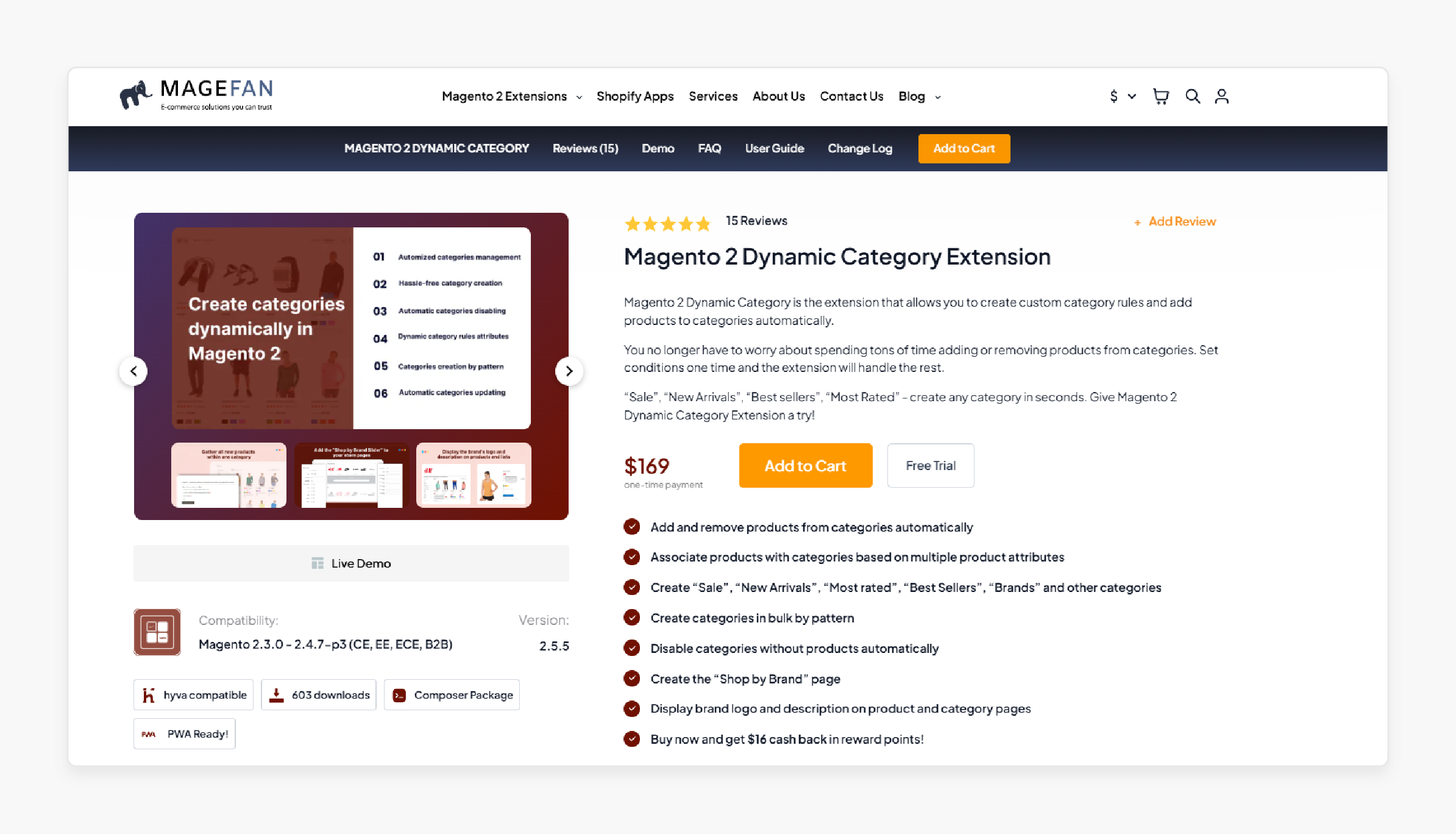Click the hyva compatible badge
Screen dimensions: 1456x834
point(193,695)
